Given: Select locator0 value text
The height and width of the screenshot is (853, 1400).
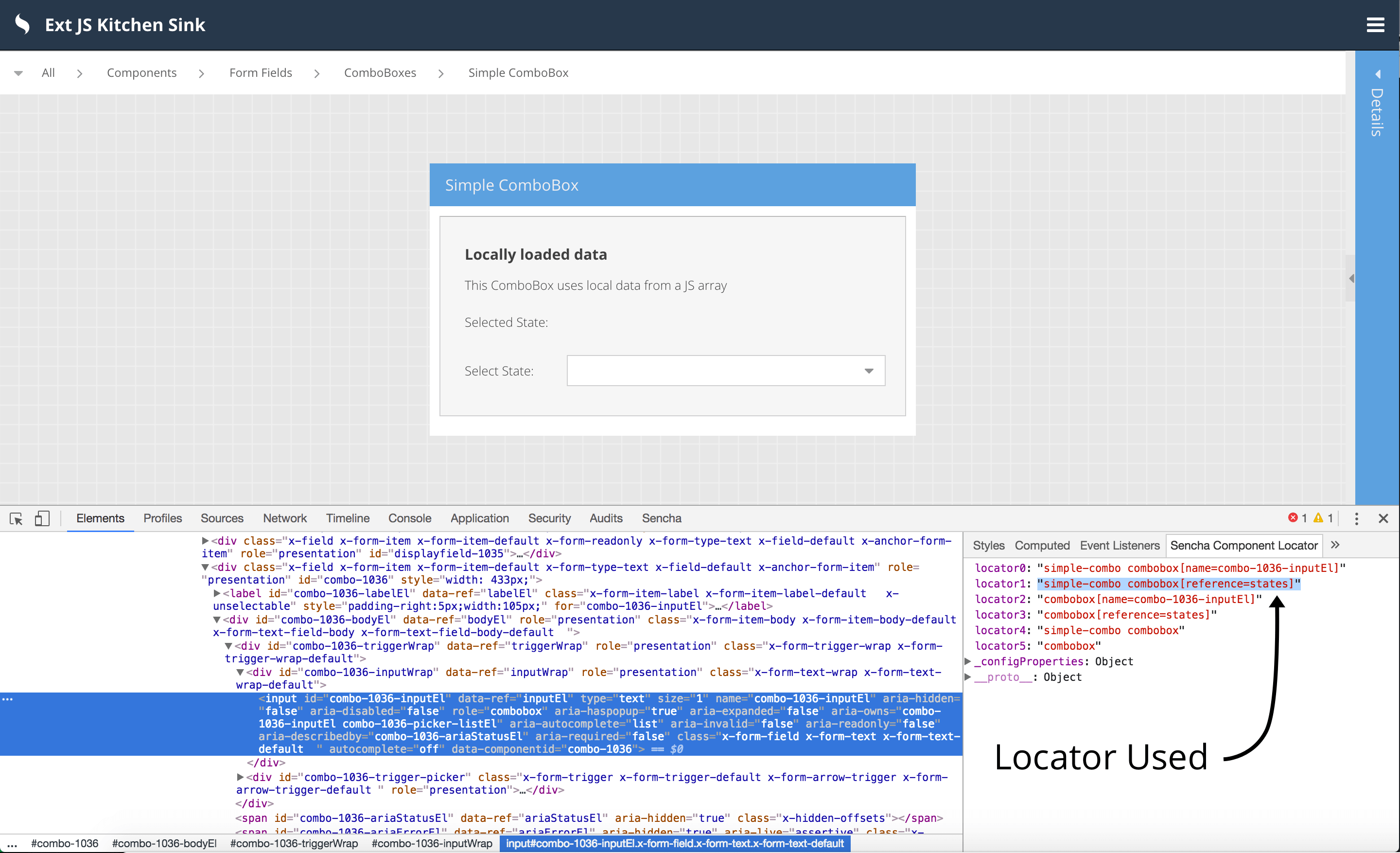Looking at the screenshot, I should click(x=1191, y=568).
